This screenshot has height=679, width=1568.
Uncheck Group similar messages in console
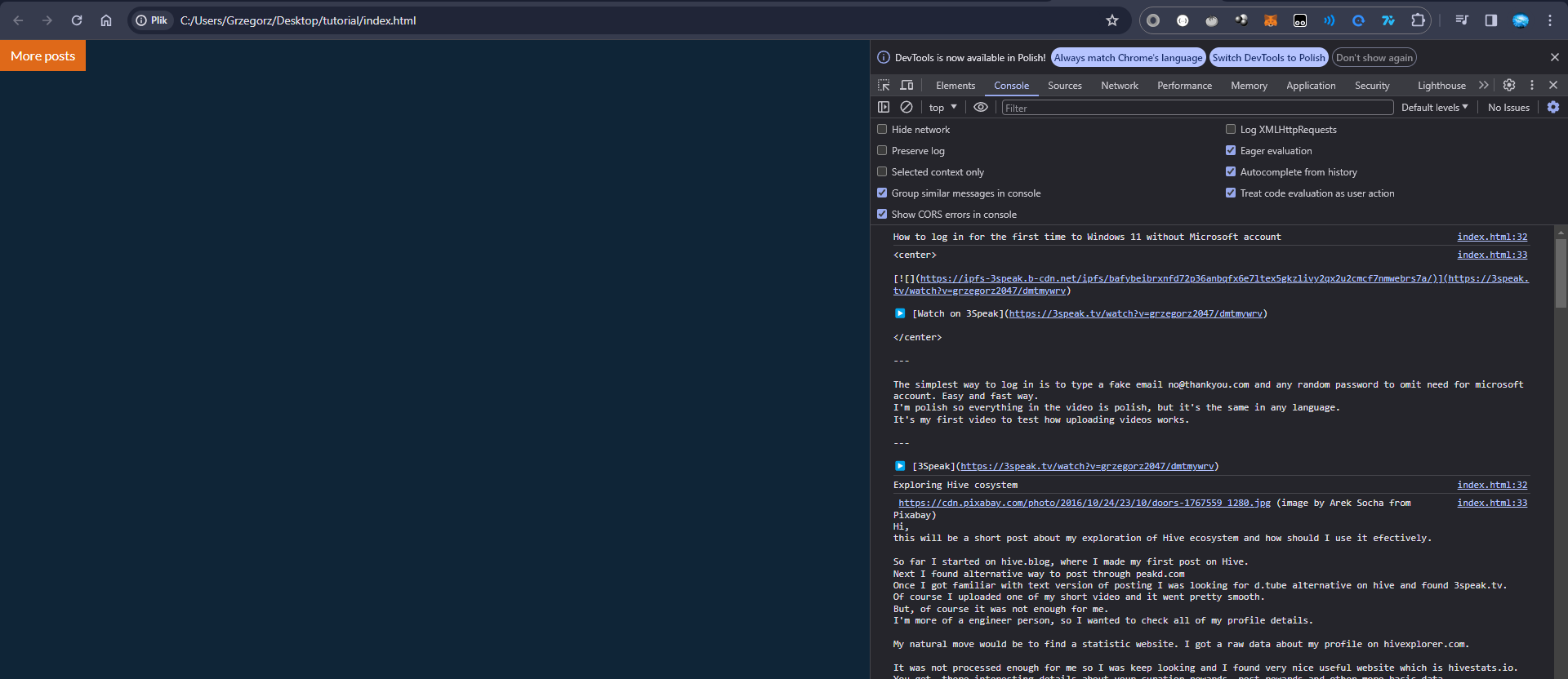(882, 193)
